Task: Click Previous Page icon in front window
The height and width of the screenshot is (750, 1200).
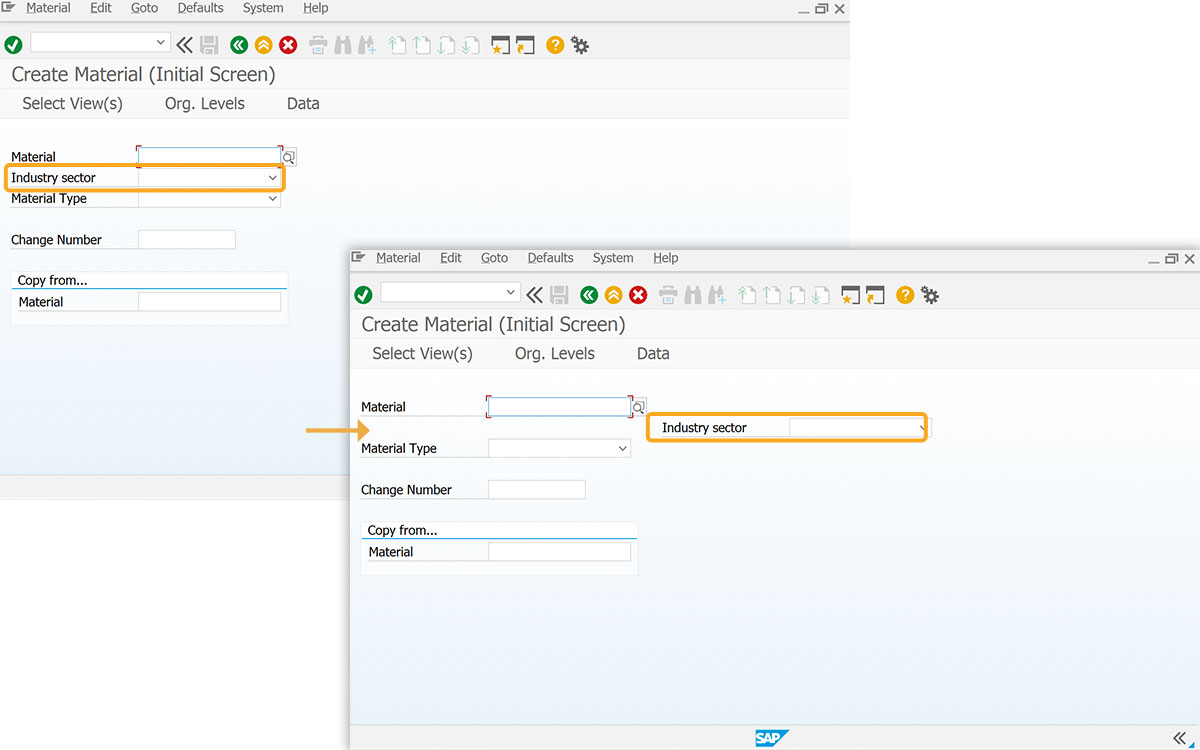Action: [771, 295]
